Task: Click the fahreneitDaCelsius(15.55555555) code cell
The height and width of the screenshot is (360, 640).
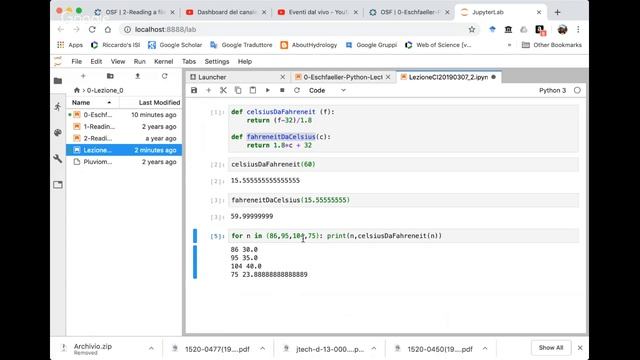Action: (x=403, y=200)
